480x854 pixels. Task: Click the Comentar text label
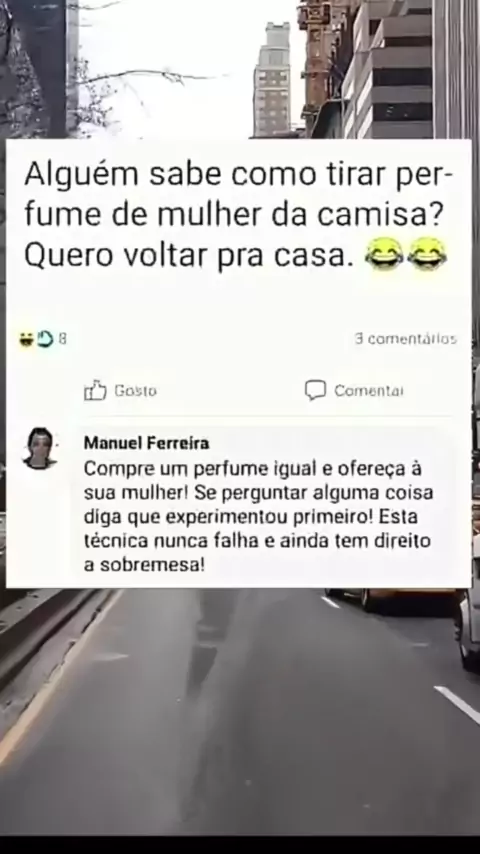(369, 391)
